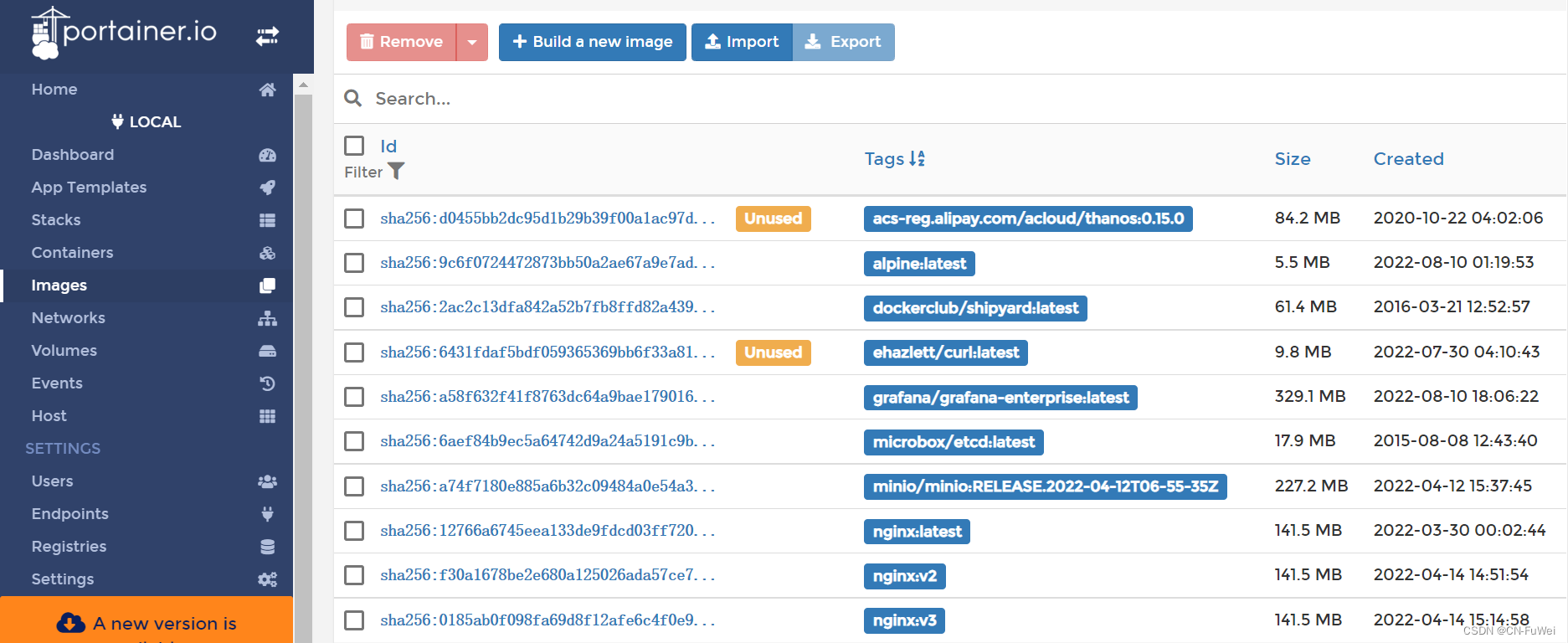Viewport: 1568px width, 643px height.
Task: Check the nginx:v3 image row checkbox
Action: click(x=354, y=620)
